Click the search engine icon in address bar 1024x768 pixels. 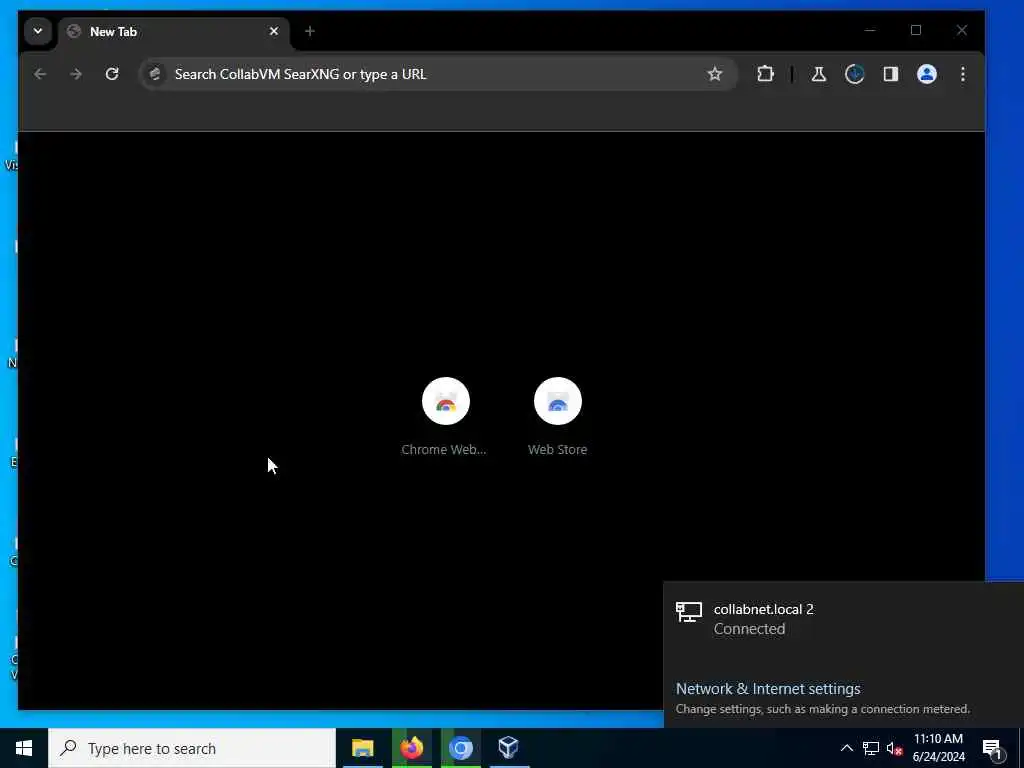[155, 74]
